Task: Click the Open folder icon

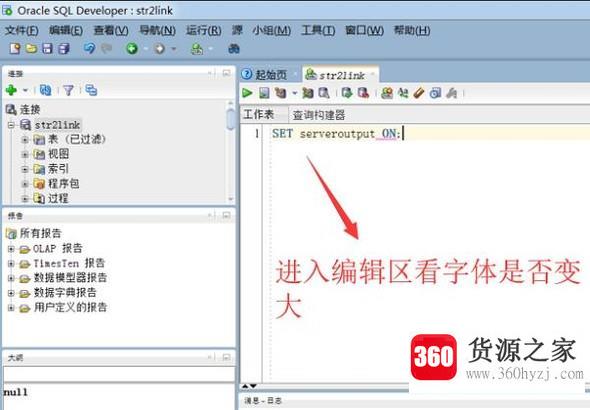Action: (31, 49)
